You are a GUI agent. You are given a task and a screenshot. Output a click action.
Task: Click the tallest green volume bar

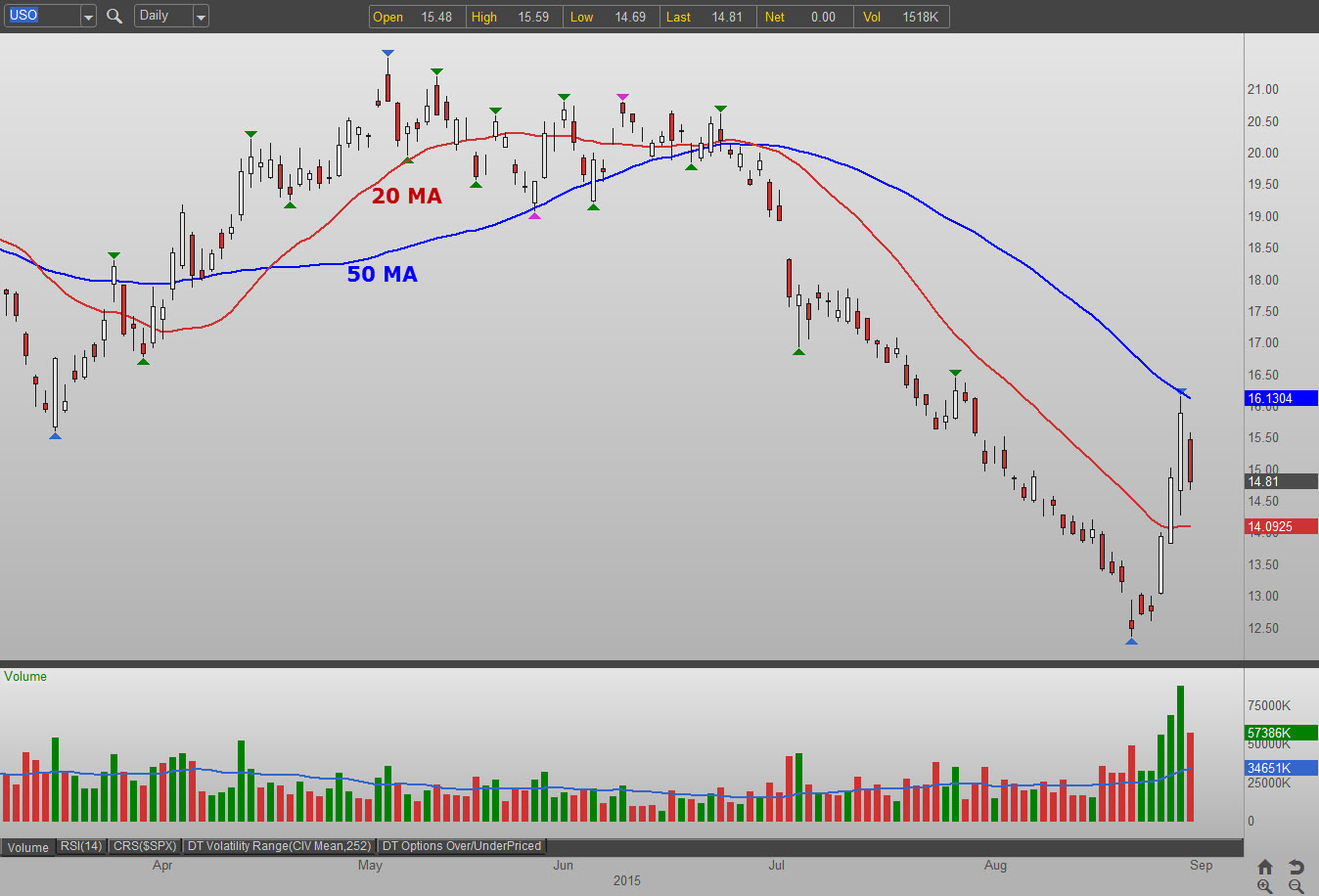tap(1180, 753)
